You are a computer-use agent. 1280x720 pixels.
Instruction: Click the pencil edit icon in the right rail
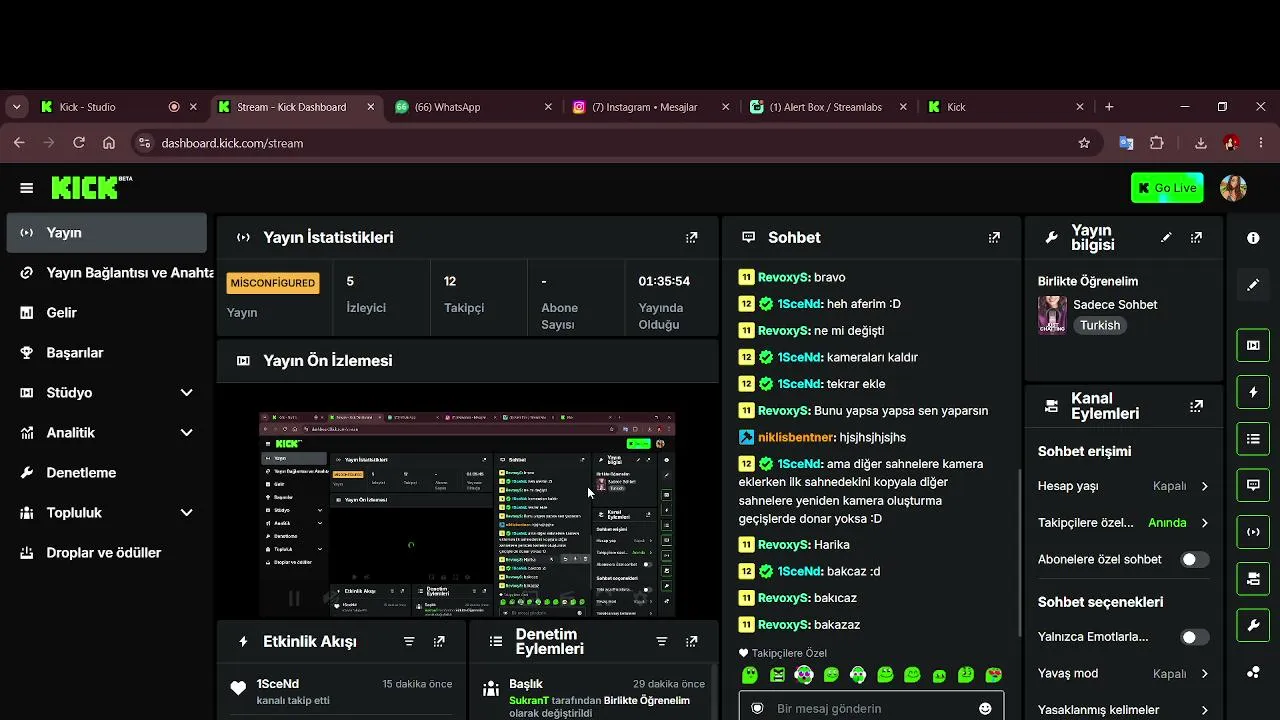point(1253,285)
